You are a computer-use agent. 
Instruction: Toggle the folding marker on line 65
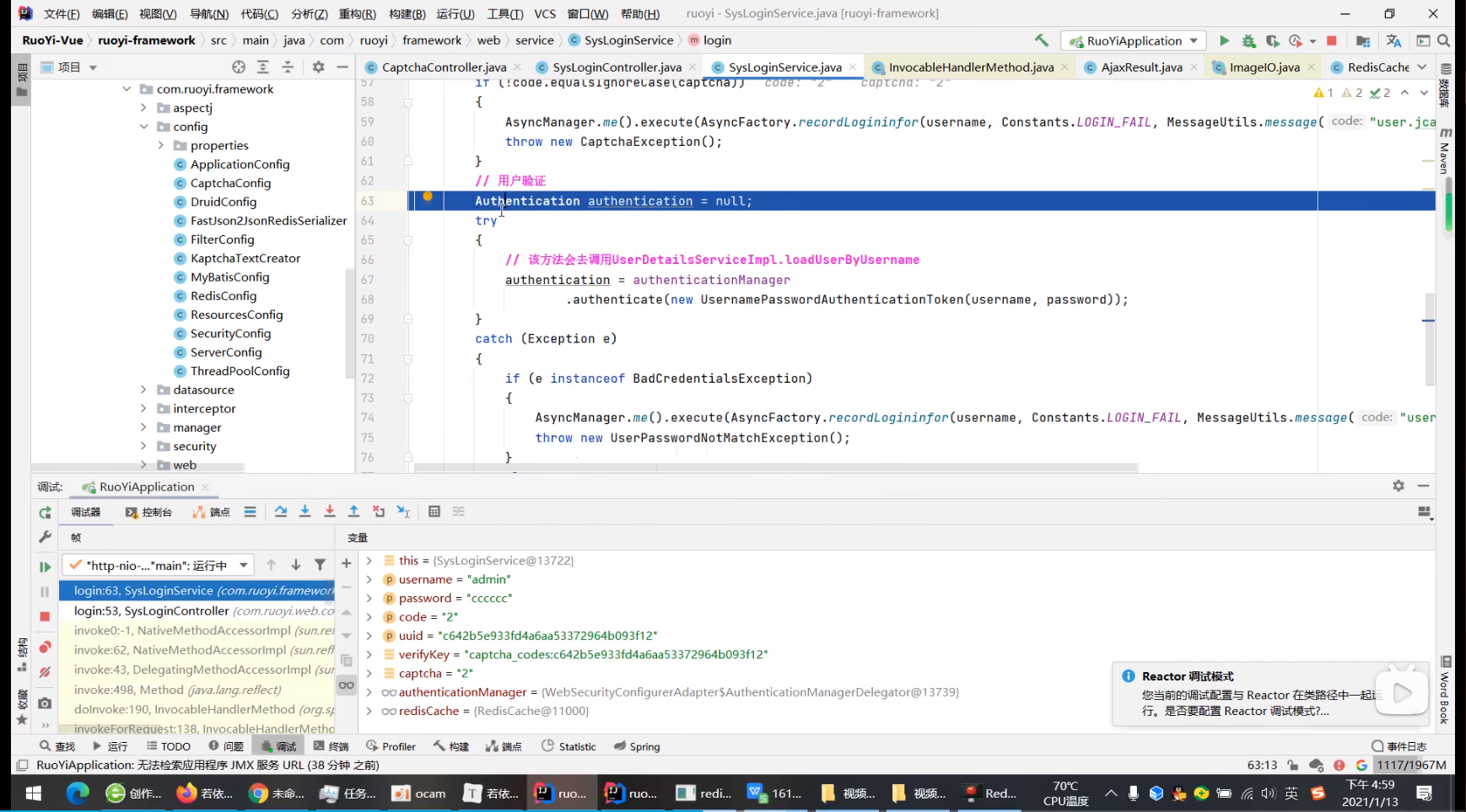408,240
